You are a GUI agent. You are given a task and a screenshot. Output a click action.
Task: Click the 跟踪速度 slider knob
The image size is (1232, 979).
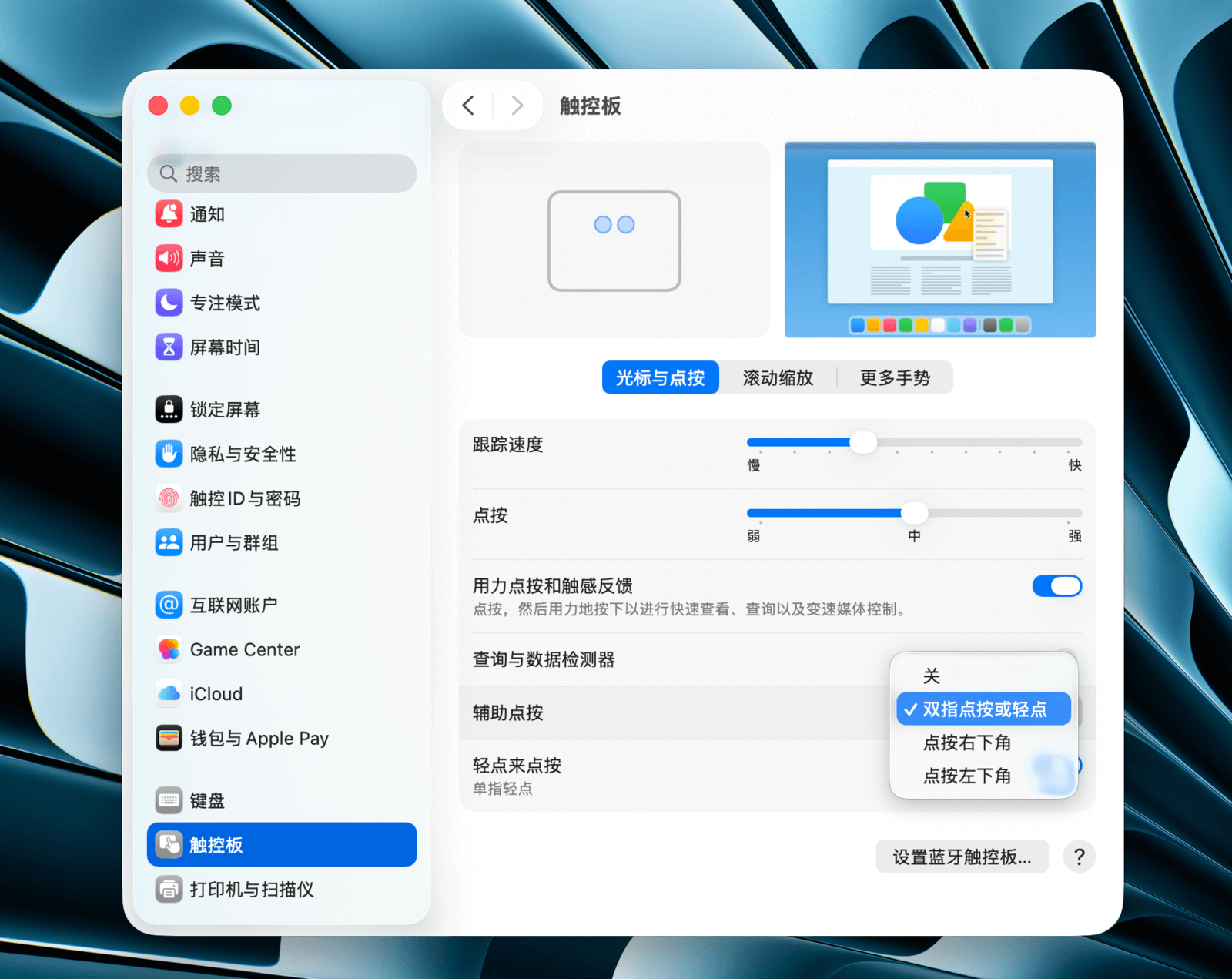[x=863, y=443]
